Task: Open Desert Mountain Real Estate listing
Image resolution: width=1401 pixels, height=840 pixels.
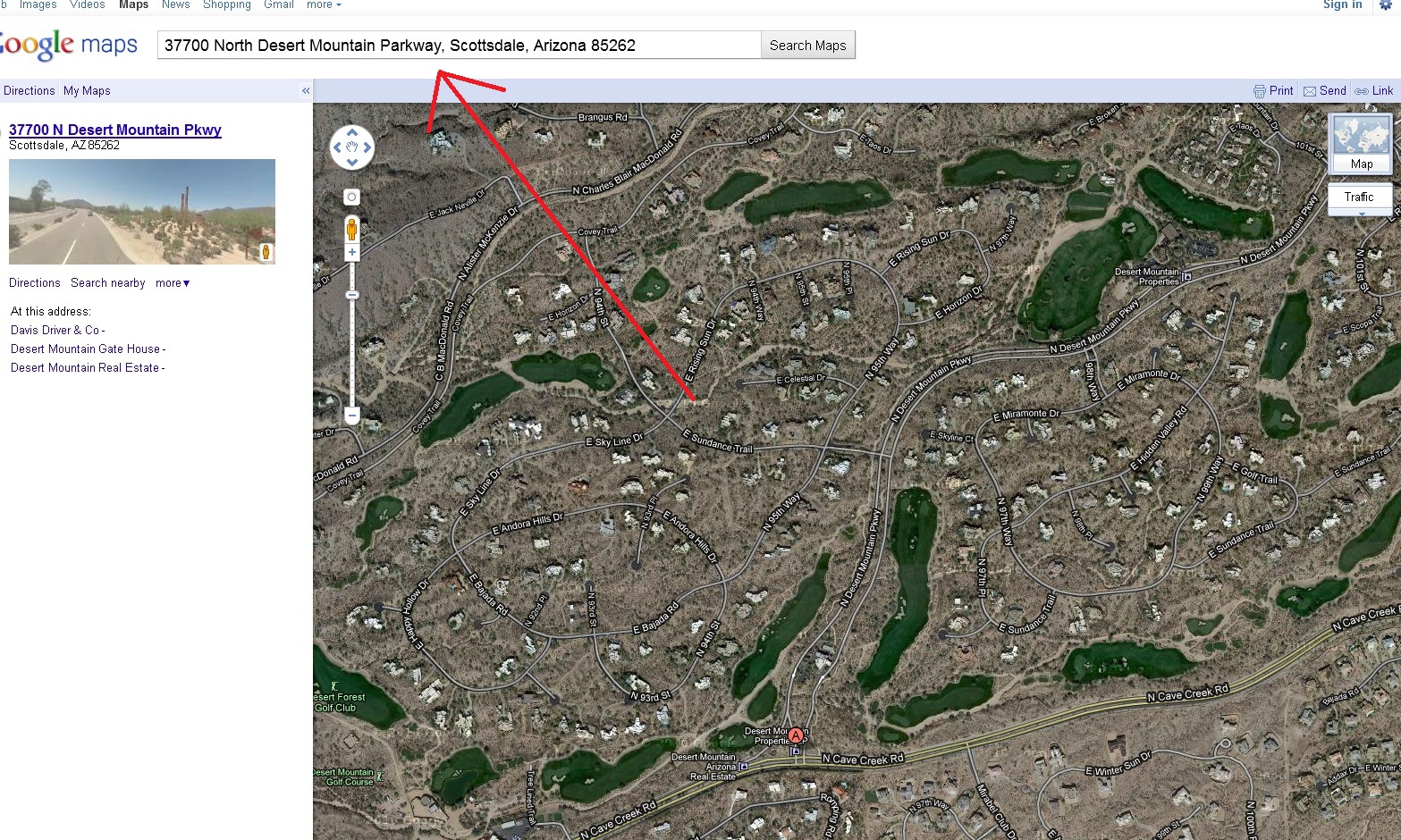Action: pos(85,368)
